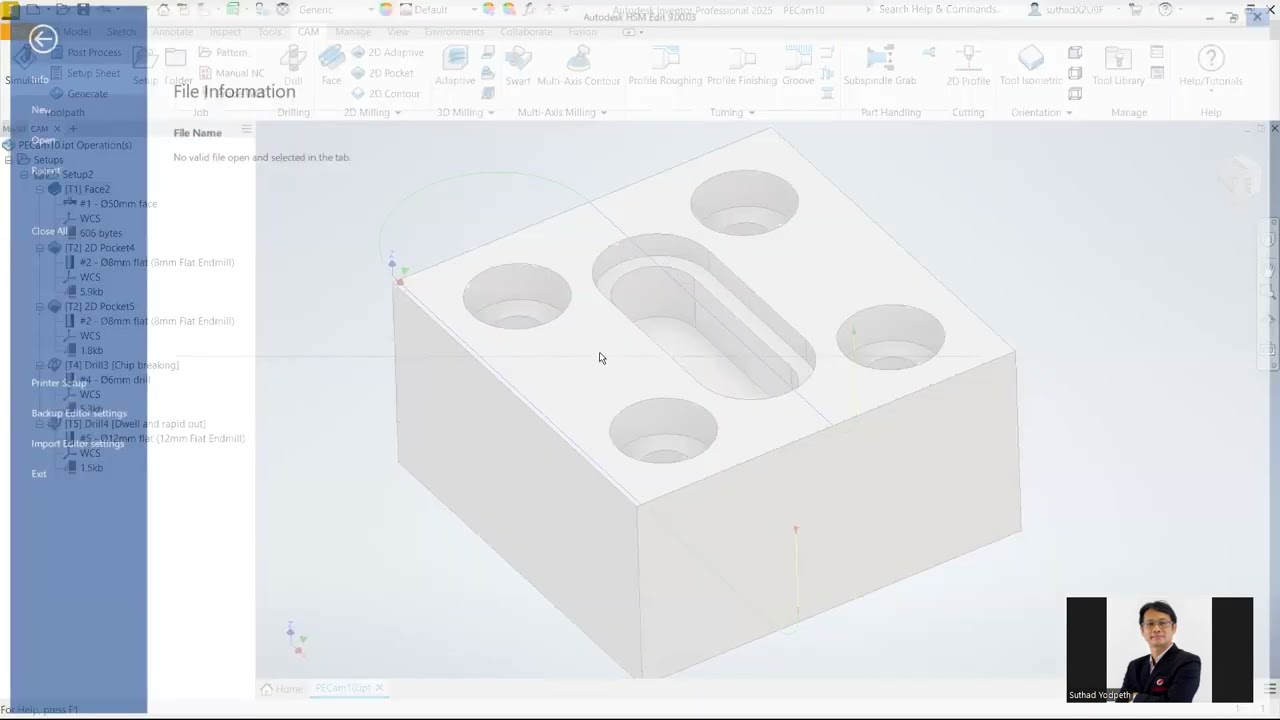
Task: Choose the 2D Adaptive operation
Action: (x=387, y=52)
